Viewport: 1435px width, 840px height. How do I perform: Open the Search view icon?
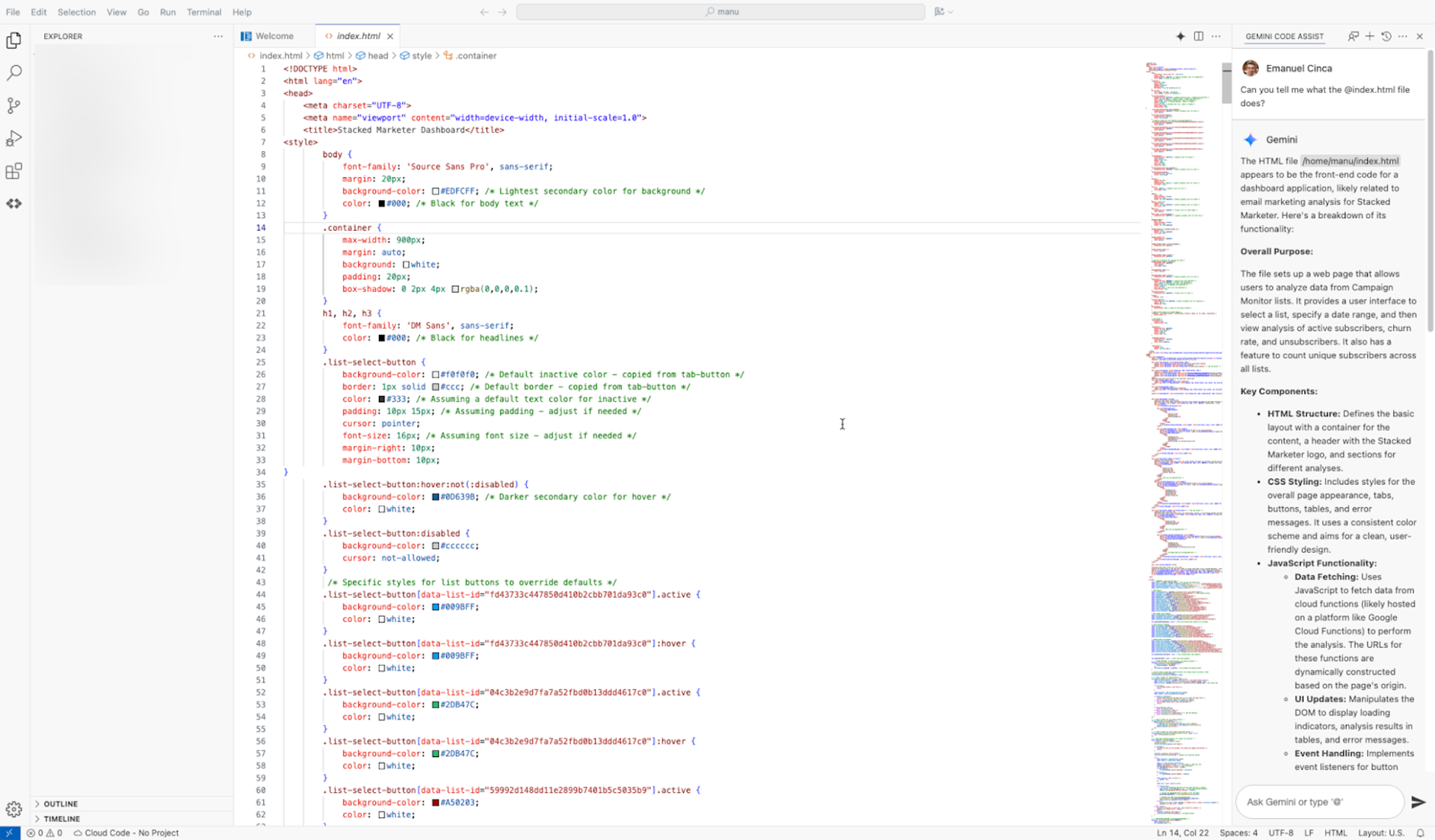(13, 73)
